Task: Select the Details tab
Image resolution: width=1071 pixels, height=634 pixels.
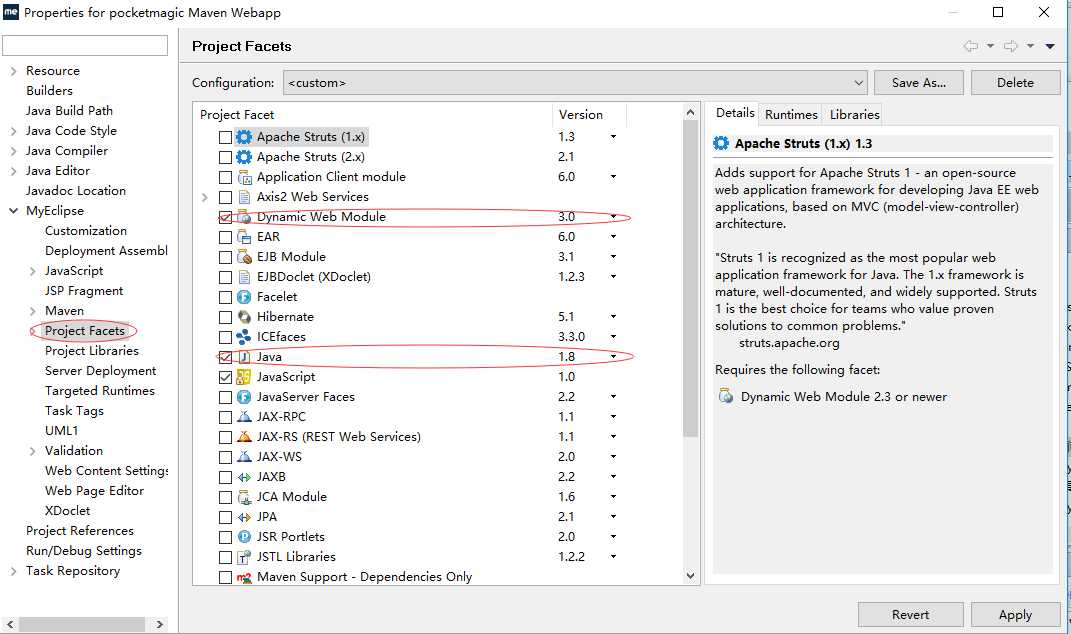Action: (x=735, y=113)
